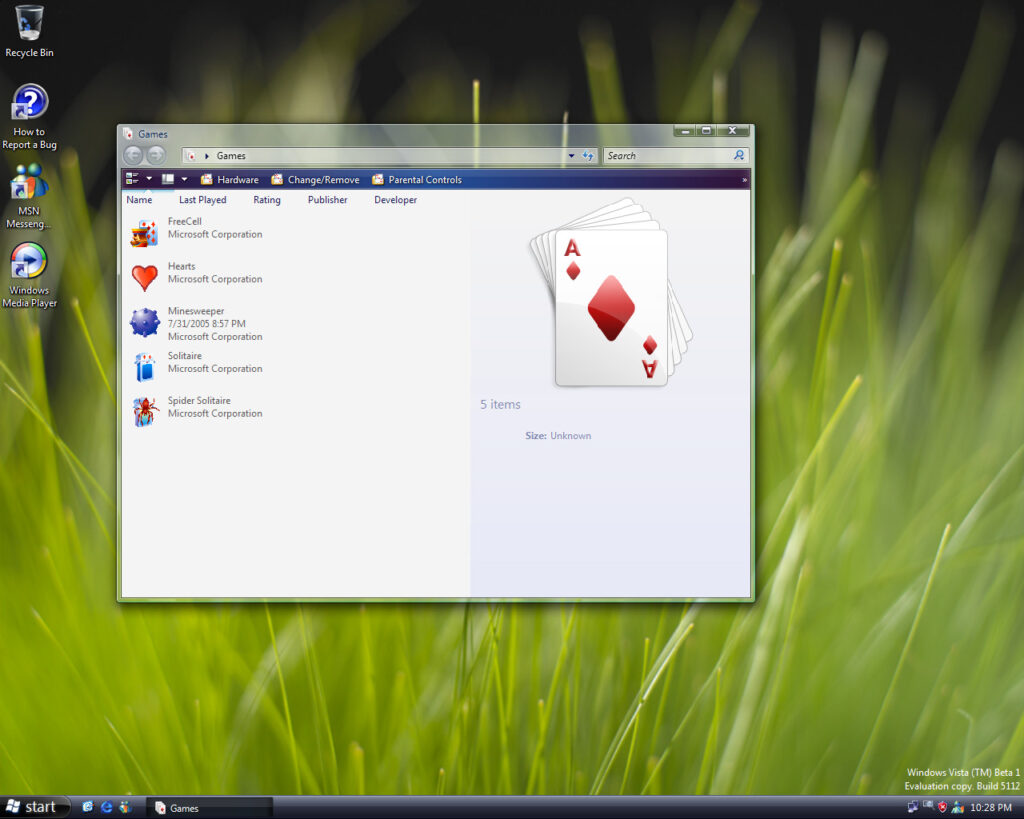Click the red security shield tray icon
The width and height of the screenshot is (1024, 819).
tap(942, 807)
